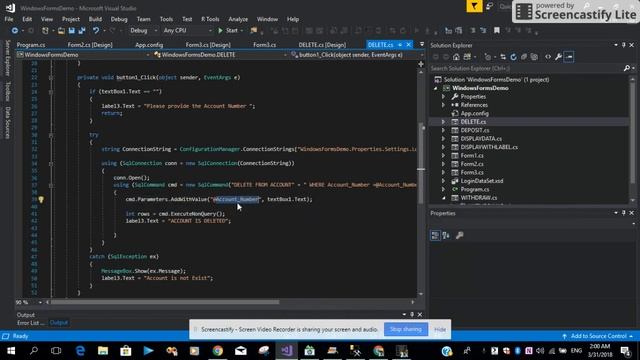The height and width of the screenshot is (360, 640).
Task: Open Microsoft Edge from the taskbar
Action: (80, 351)
